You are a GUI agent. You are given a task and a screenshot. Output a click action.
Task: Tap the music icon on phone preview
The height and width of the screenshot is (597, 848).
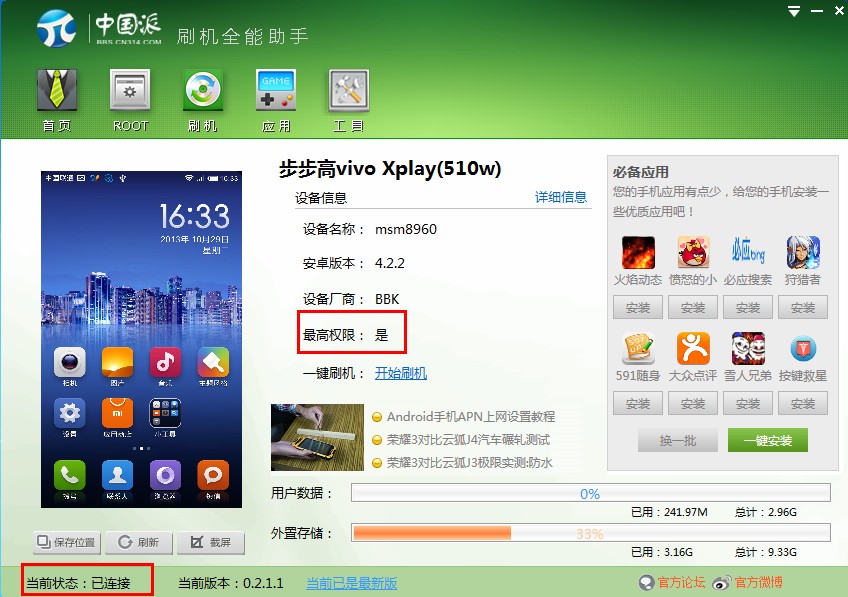(x=165, y=362)
